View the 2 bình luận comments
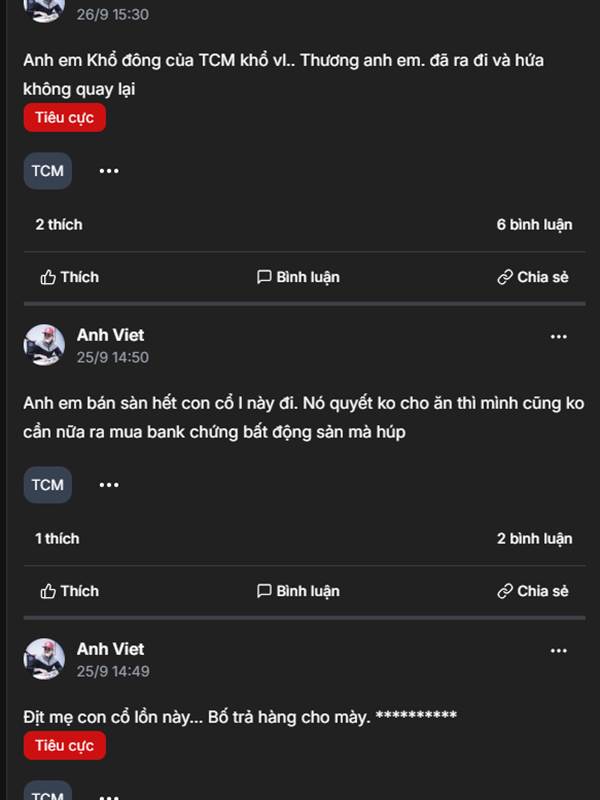The width and height of the screenshot is (600, 800). pos(534,539)
